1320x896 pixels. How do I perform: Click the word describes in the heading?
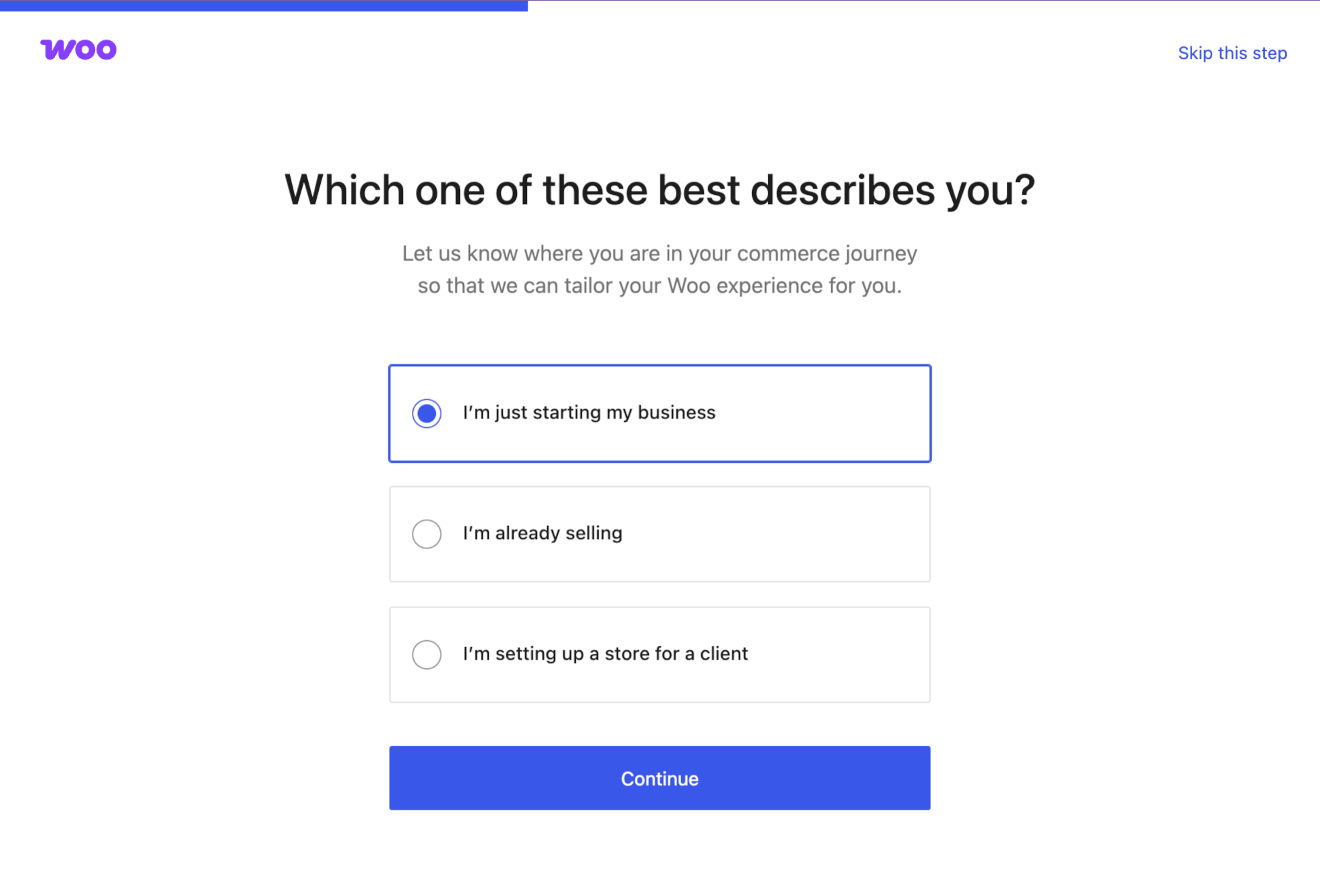point(842,190)
